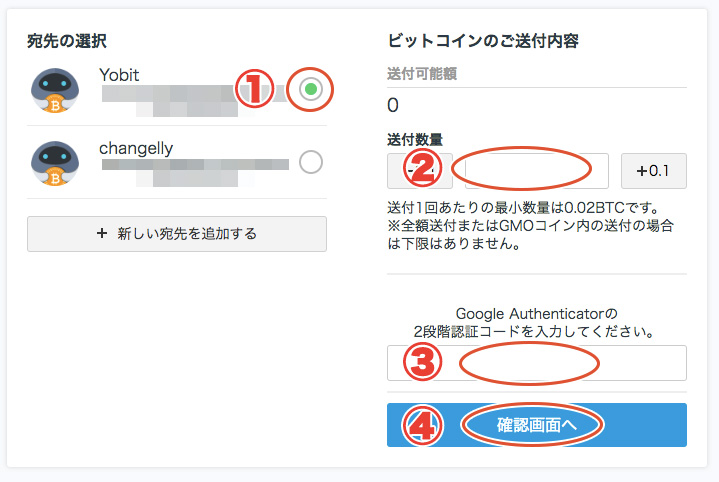
Task: Click the 宛先の選択 heading
Action: click(x=67, y=41)
